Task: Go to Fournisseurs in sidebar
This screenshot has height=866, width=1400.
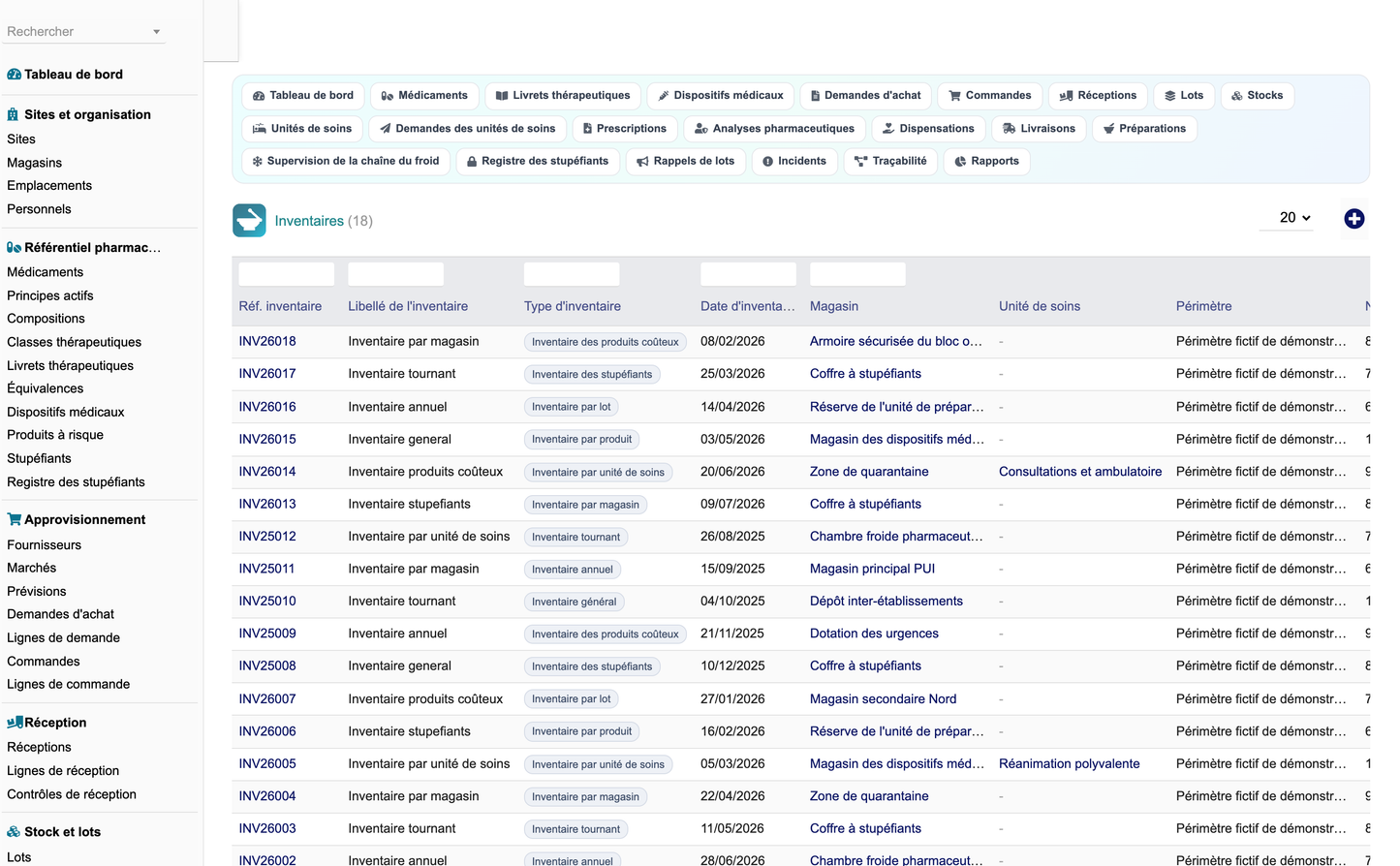Action: (44, 545)
